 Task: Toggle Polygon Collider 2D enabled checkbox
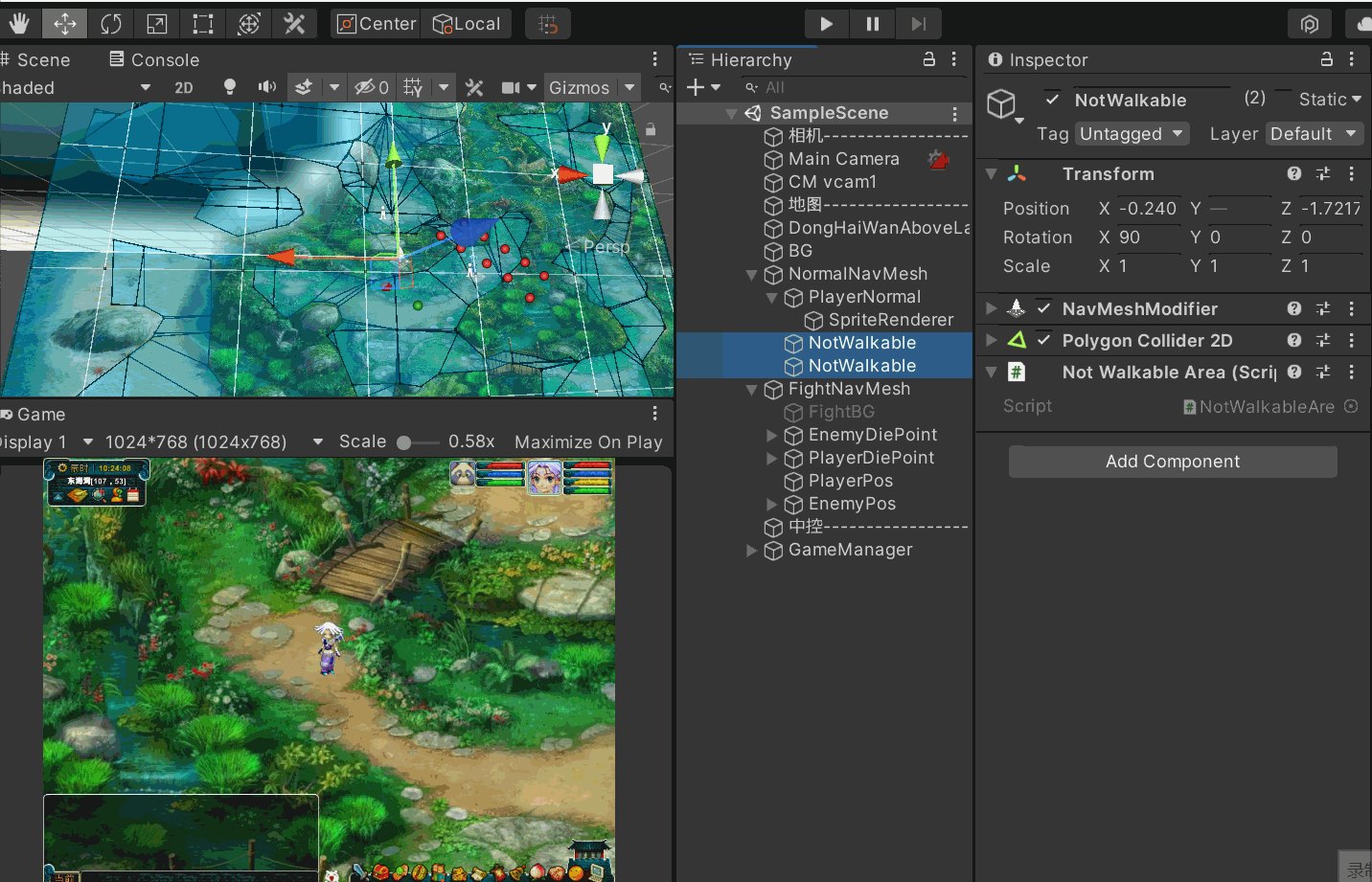(x=1044, y=340)
